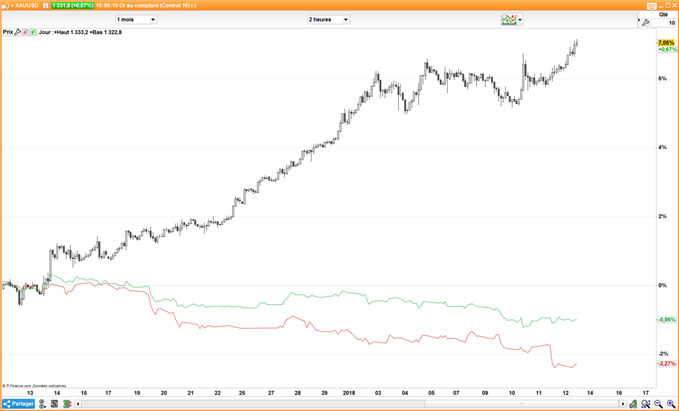Image resolution: width=679 pixels, height=411 pixels.
Task: Click the green add-panel icon near Prix
Action: coord(33,32)
